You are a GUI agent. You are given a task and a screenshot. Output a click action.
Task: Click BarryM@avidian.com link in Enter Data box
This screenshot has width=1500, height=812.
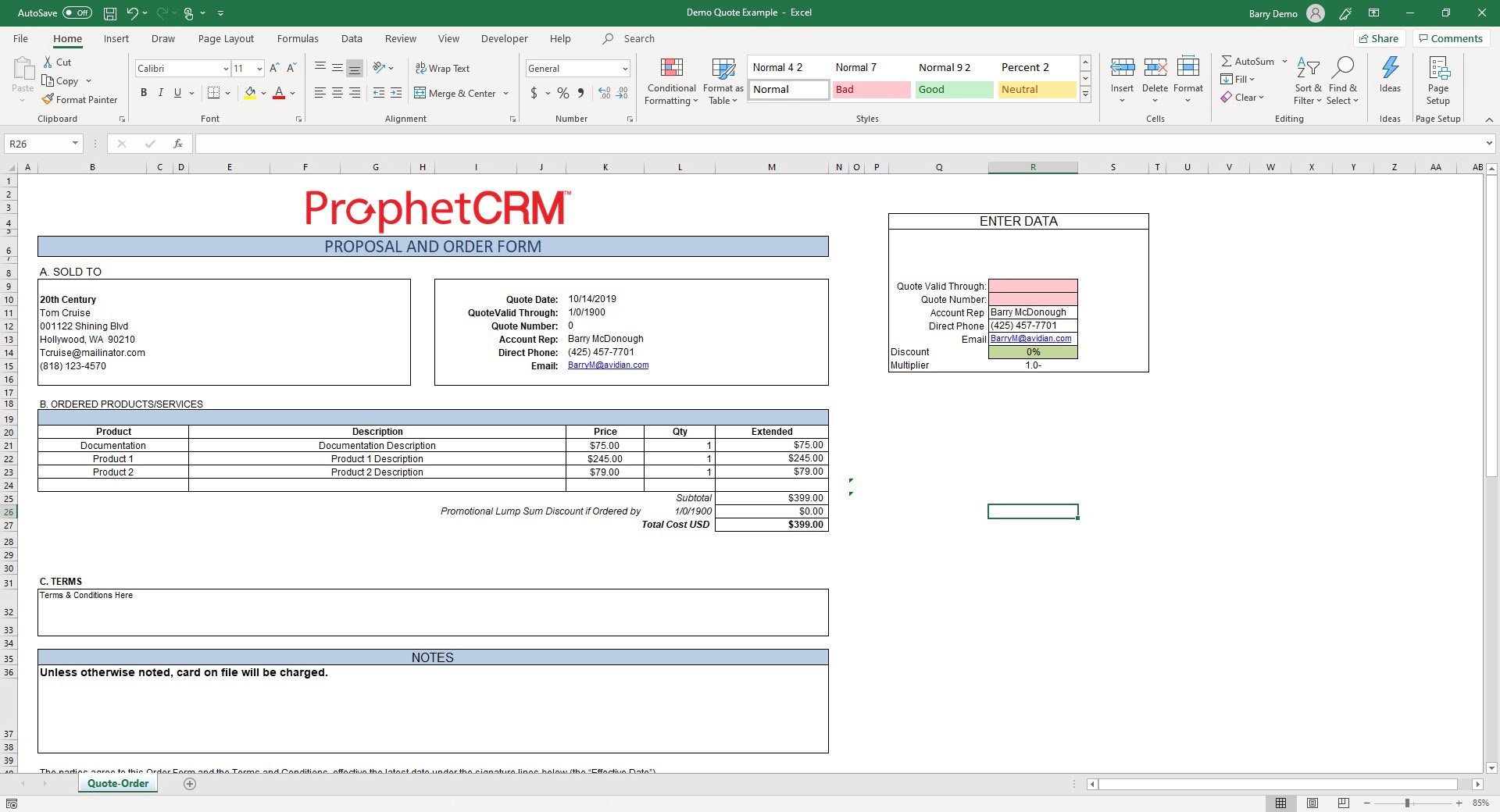[1030, 339]
